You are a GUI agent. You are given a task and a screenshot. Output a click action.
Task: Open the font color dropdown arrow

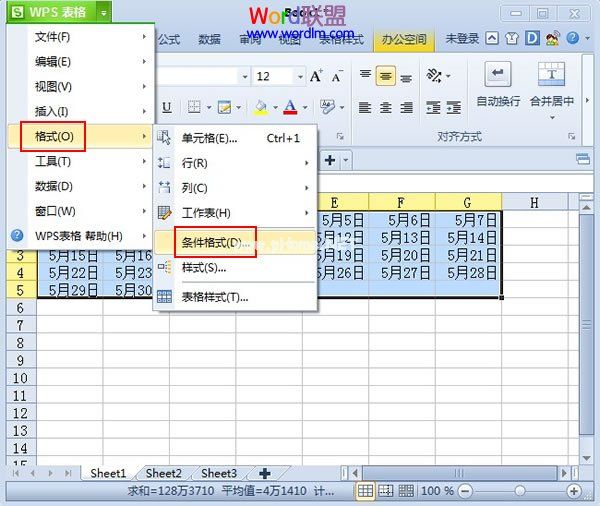point(305,108)
